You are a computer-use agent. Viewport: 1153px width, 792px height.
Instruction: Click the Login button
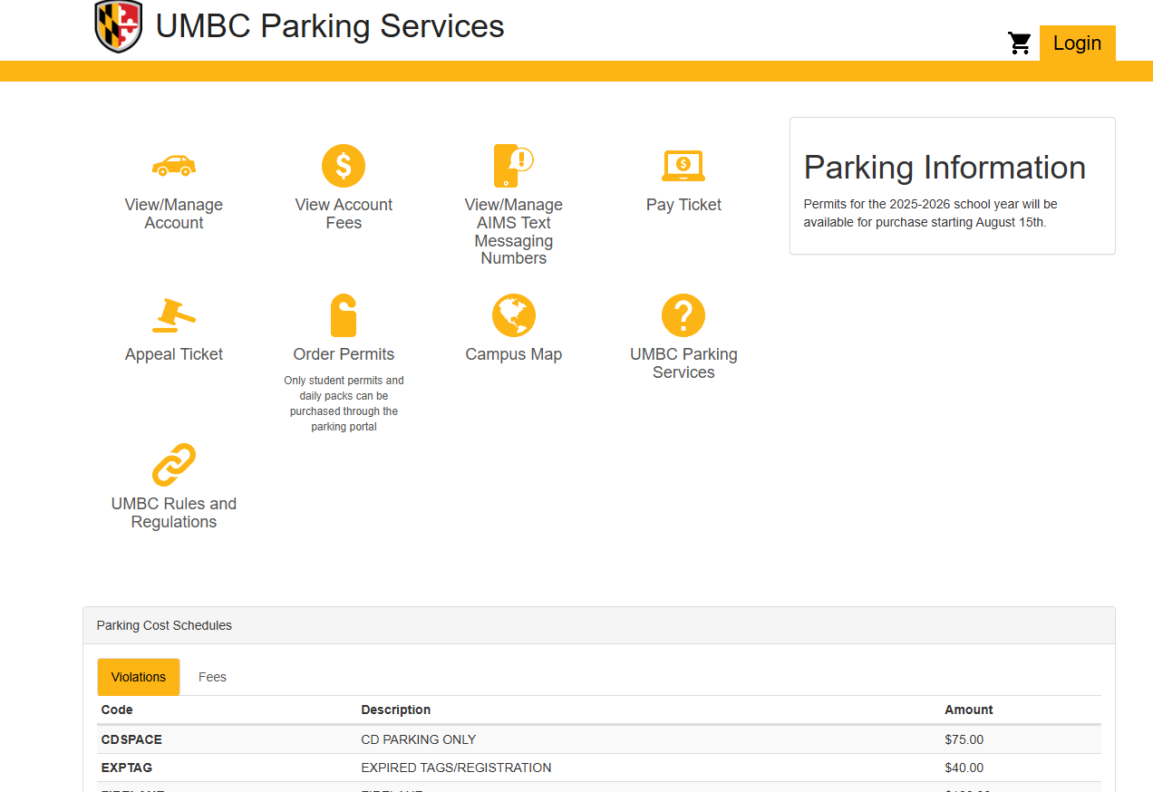(x=1077, y=43)
